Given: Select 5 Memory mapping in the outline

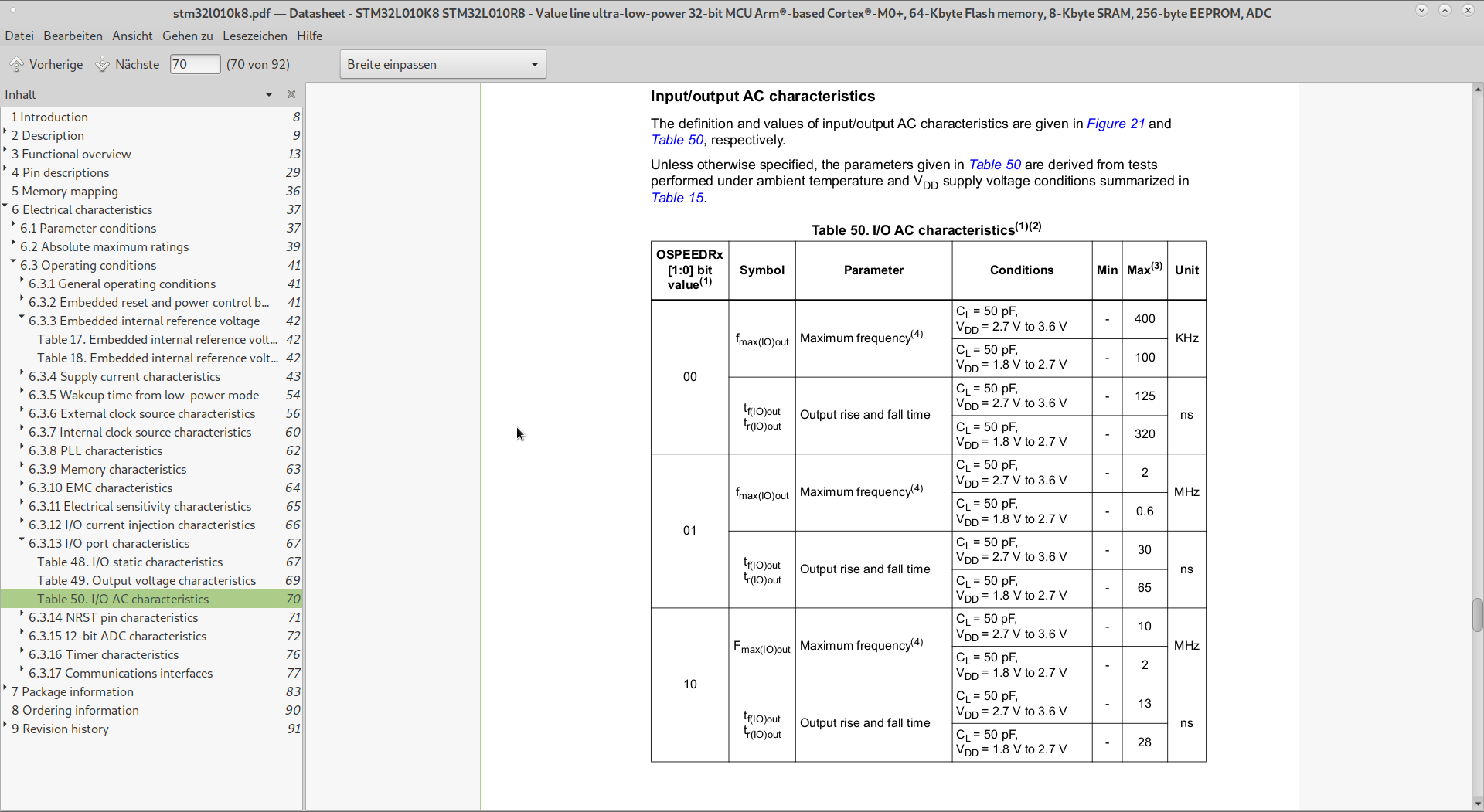Looking at the screenshot, I should coord(151,191).
